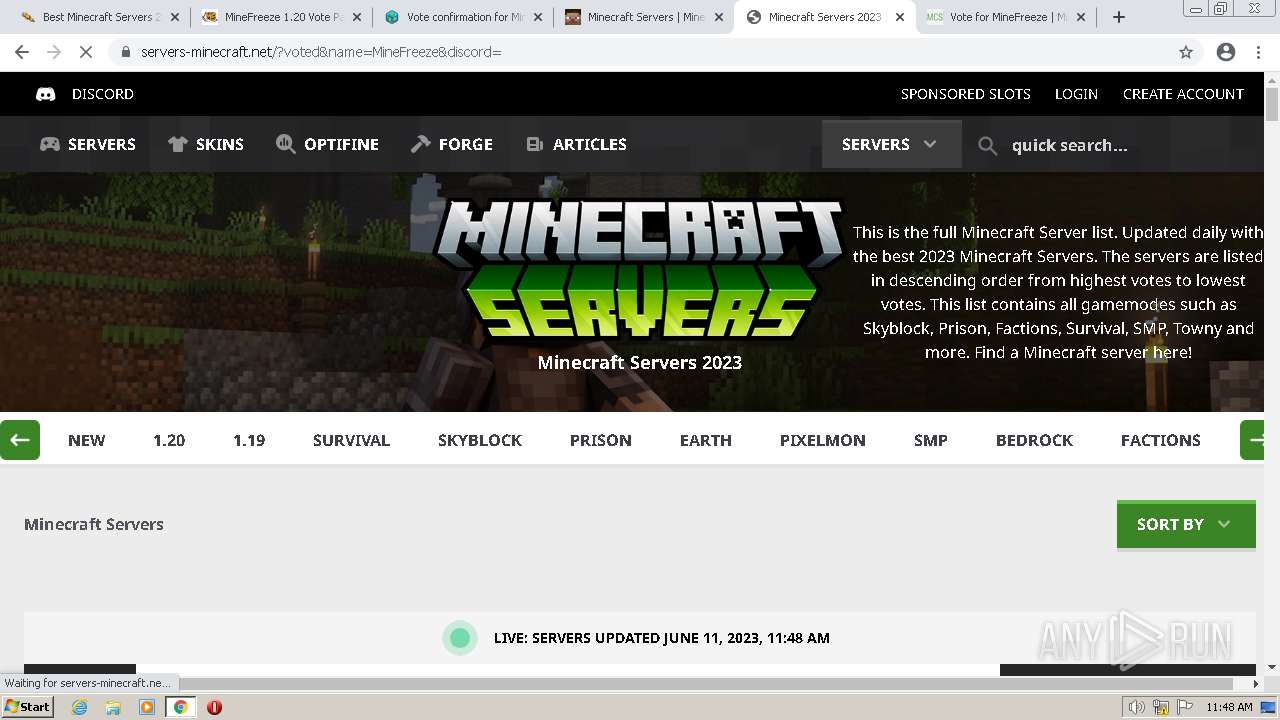Select the BEDROCK category
Image resolution: width=1280 pixels, height=720 pixels.
1034,440
